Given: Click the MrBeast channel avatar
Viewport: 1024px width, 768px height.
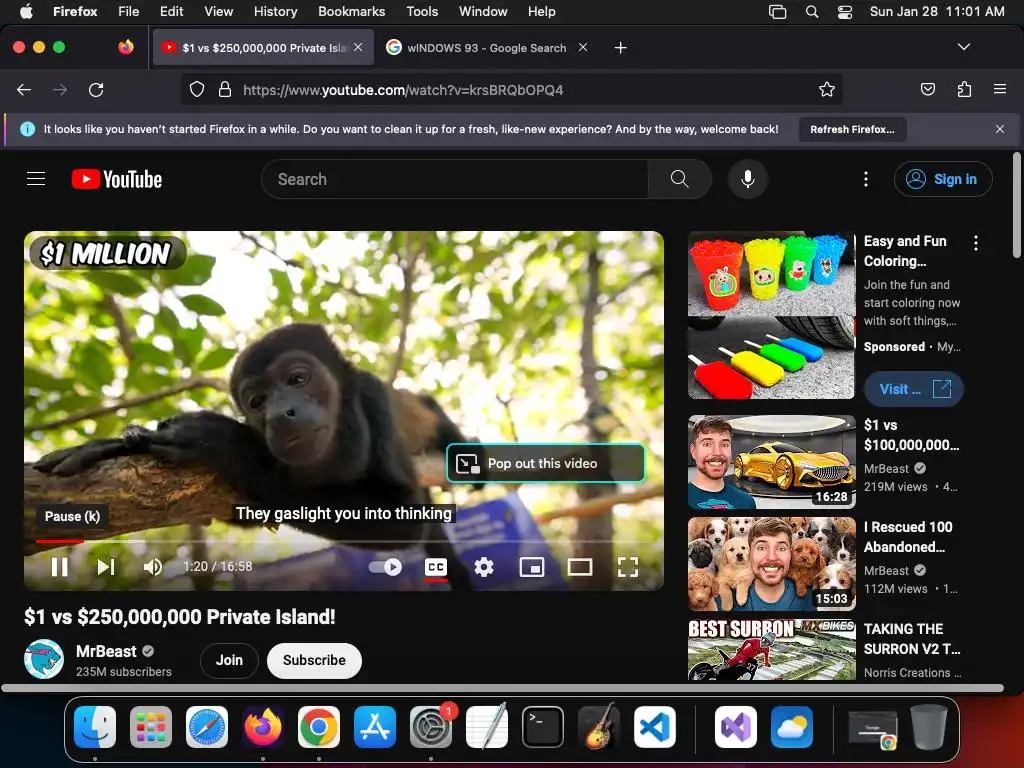Looking at the screenshot, I should point(44,660).
